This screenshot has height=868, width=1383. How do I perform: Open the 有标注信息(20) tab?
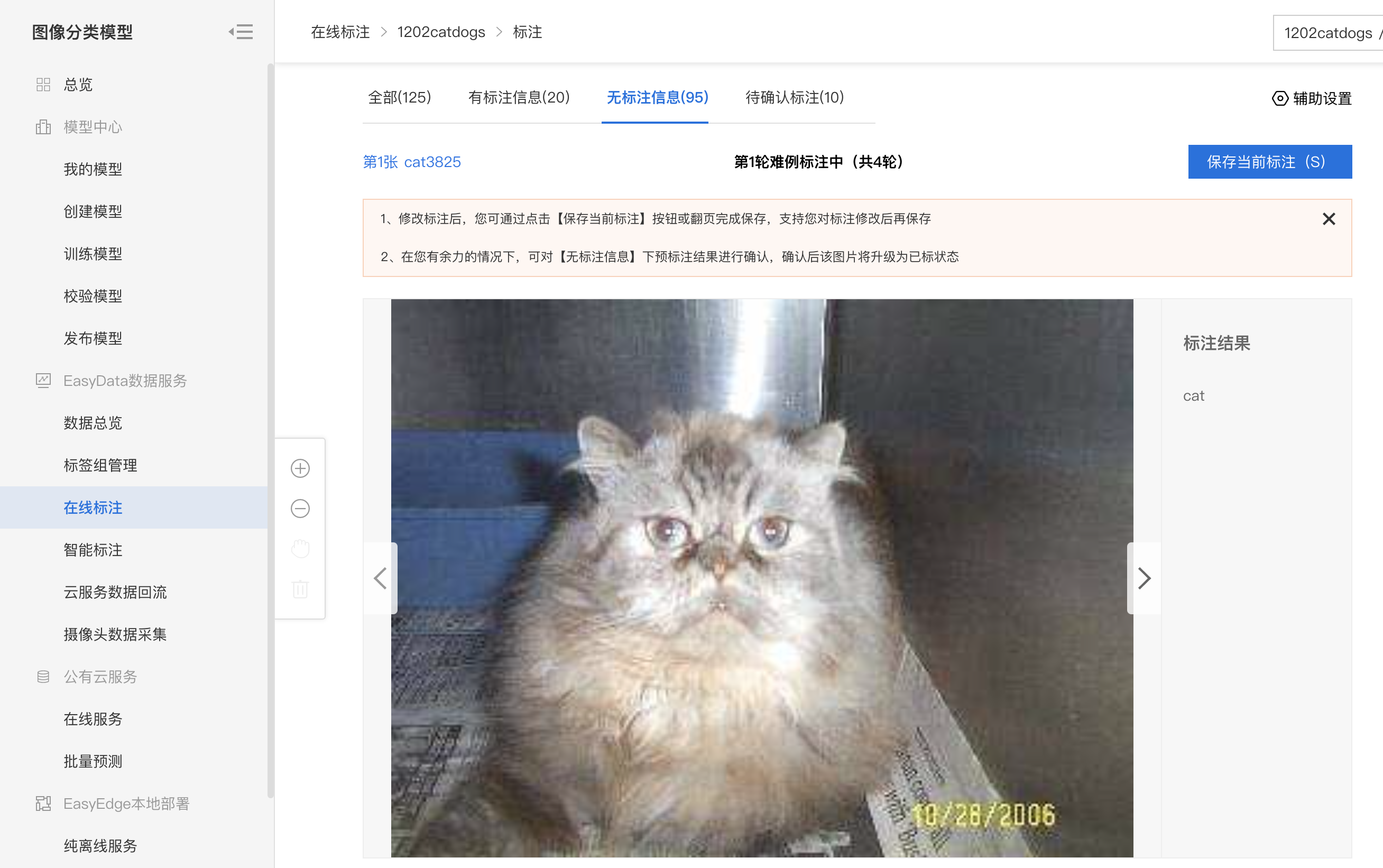(x=519, y=98)
